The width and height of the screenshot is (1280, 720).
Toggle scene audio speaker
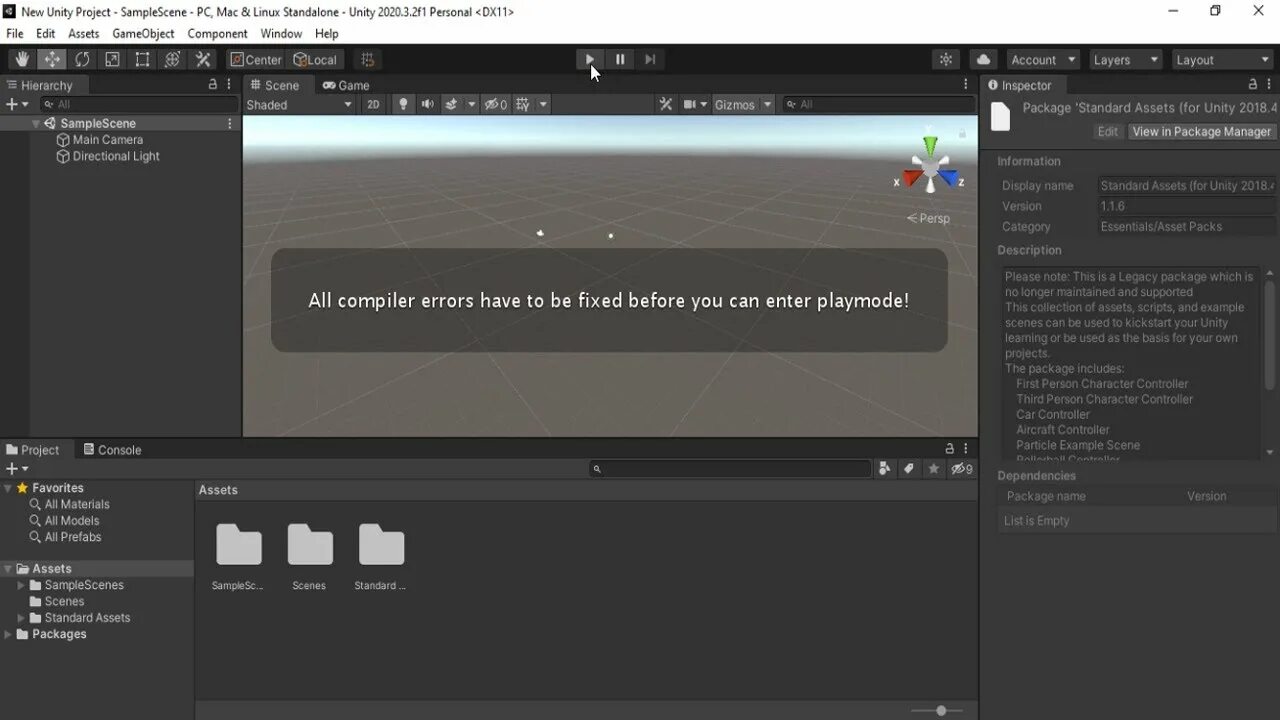428,104
